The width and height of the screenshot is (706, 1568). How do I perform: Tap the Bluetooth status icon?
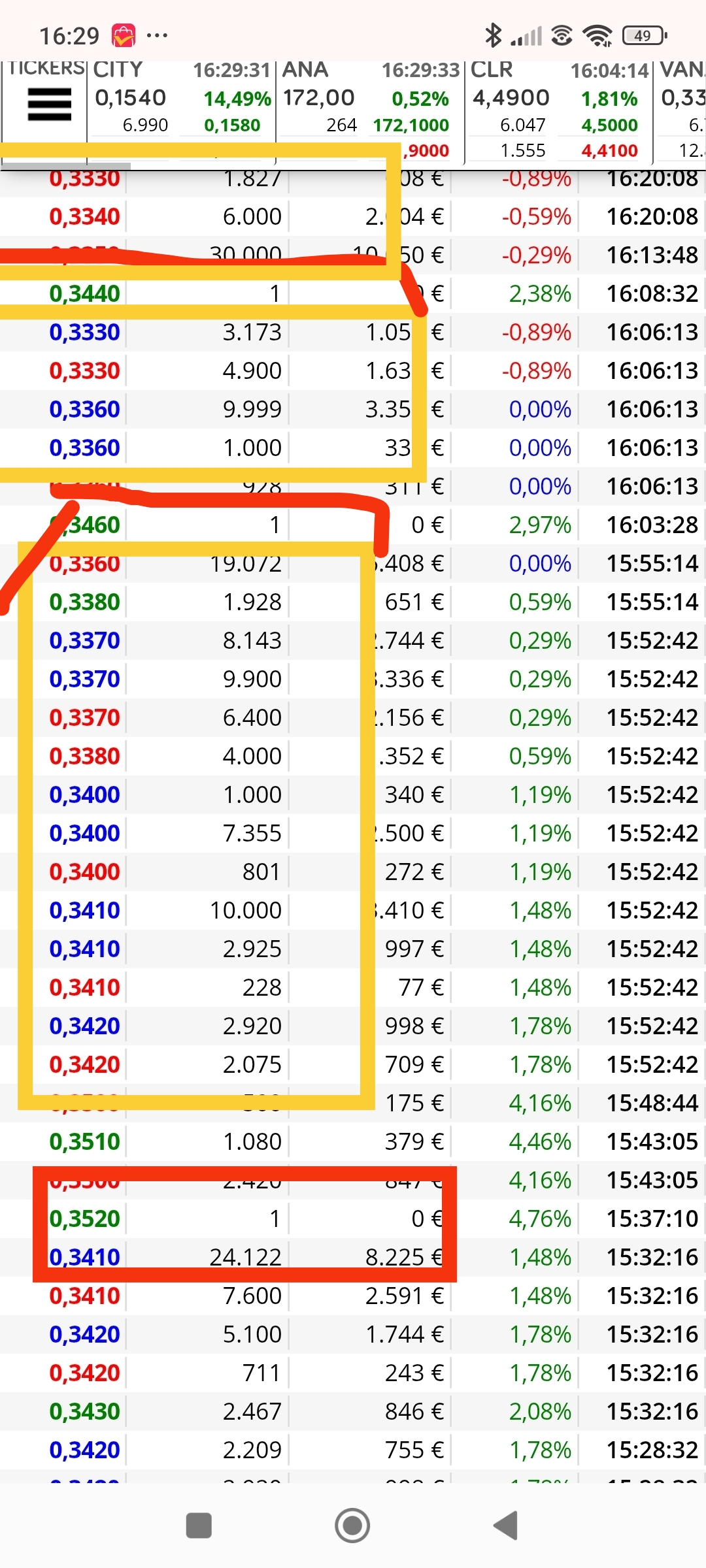pos(493,35)
